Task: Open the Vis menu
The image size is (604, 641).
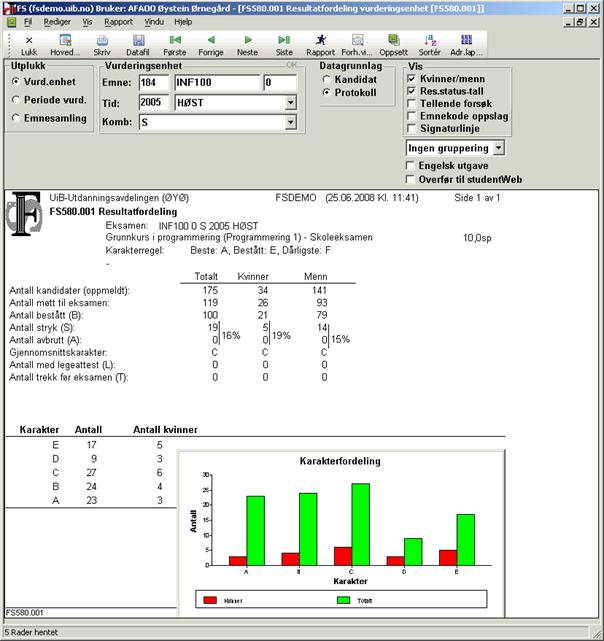Action: [x=88, y=22]
